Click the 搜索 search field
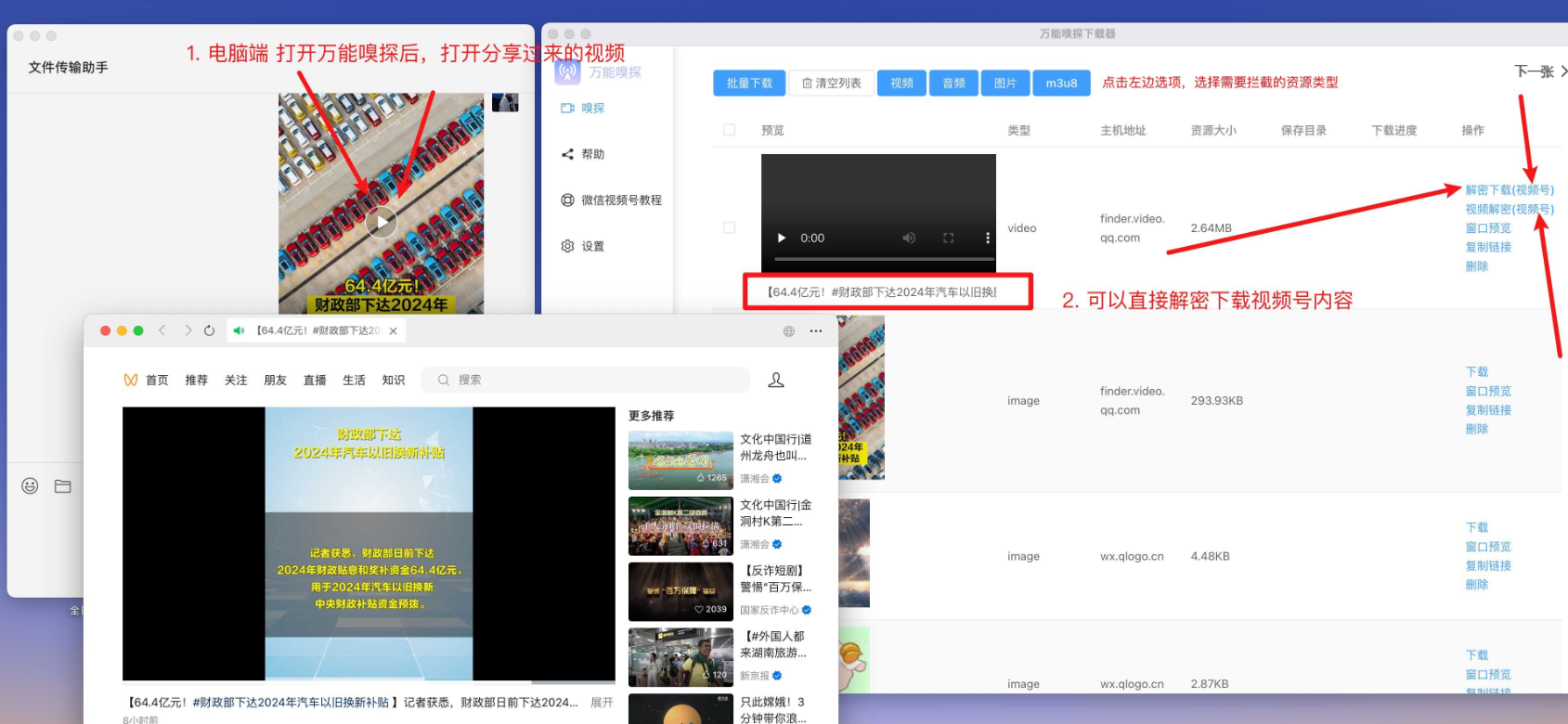The height and width of the screenshot is (724, 1568). (586, 380)
